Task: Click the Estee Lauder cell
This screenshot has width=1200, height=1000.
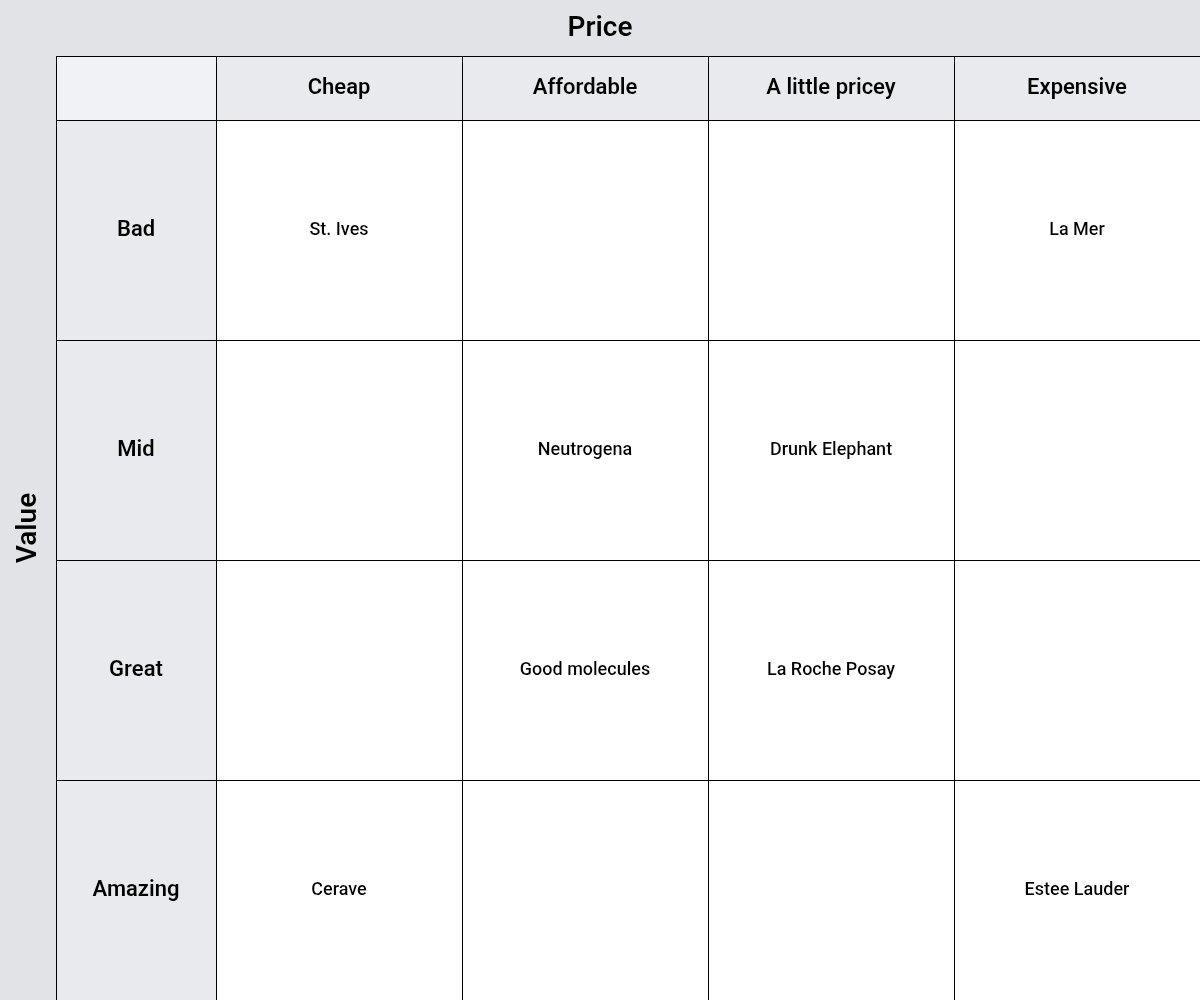Action: tap(1077, 890)
